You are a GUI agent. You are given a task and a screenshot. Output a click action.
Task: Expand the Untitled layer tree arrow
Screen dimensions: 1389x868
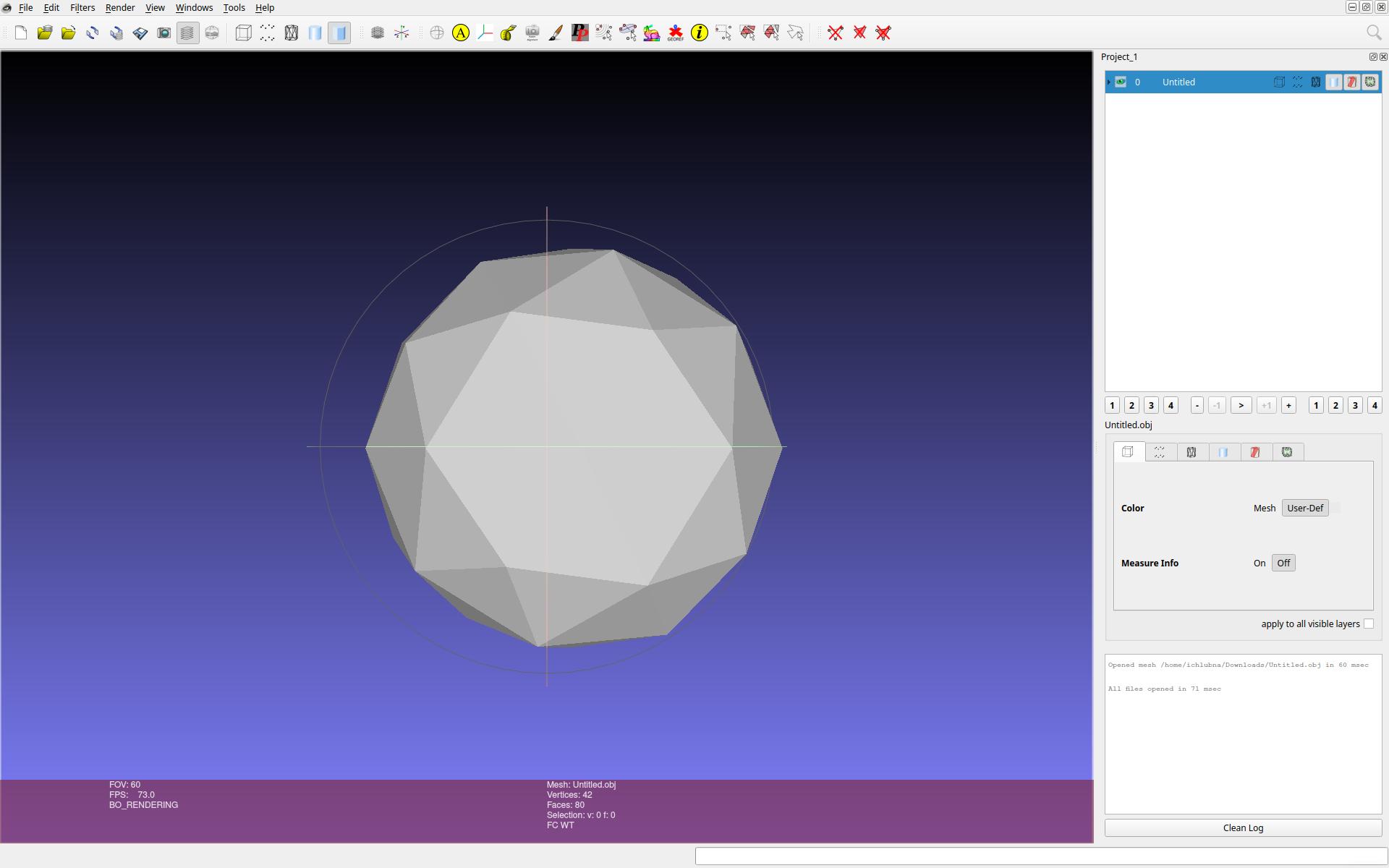1109,82
